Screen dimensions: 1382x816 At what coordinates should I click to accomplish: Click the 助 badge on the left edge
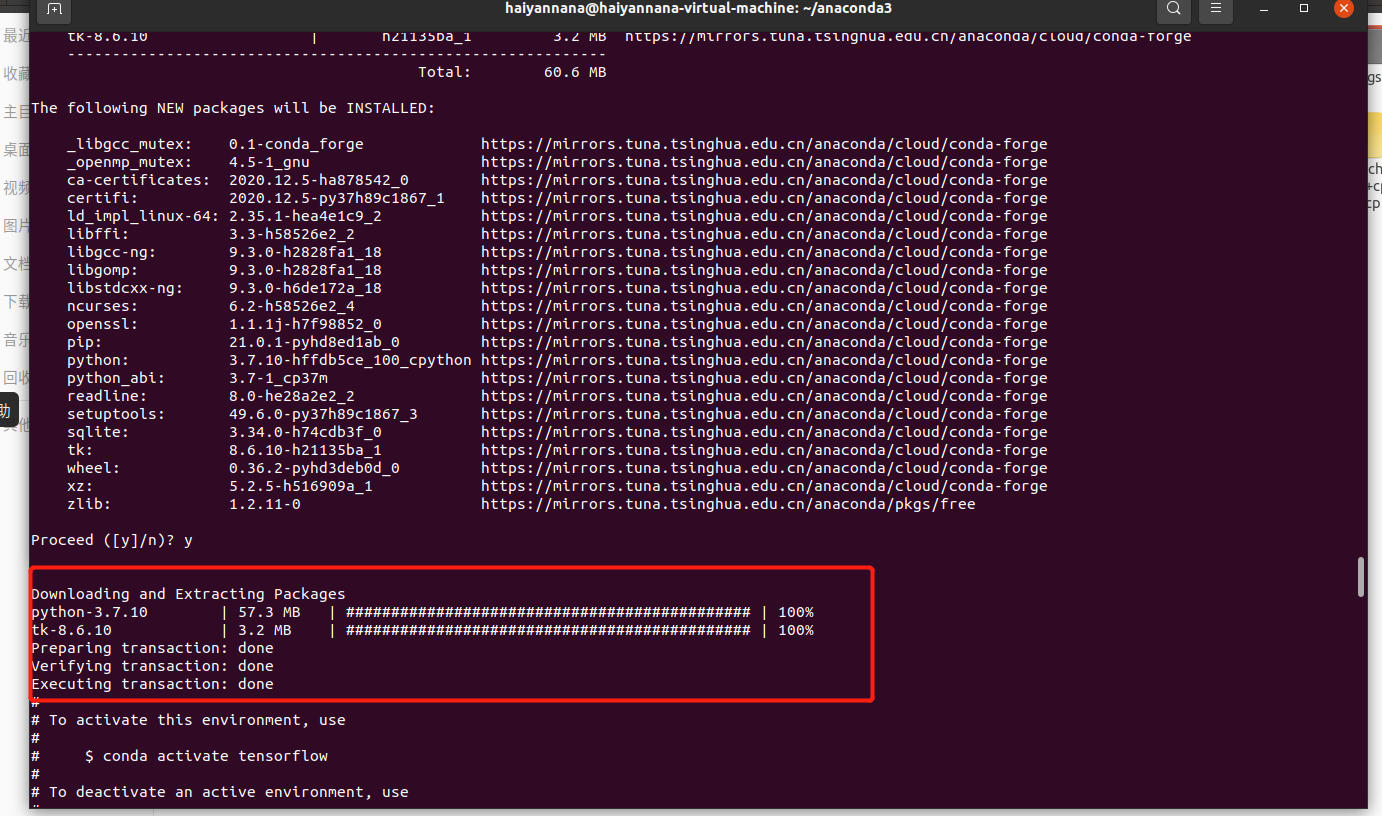click(x=7, y=410)
